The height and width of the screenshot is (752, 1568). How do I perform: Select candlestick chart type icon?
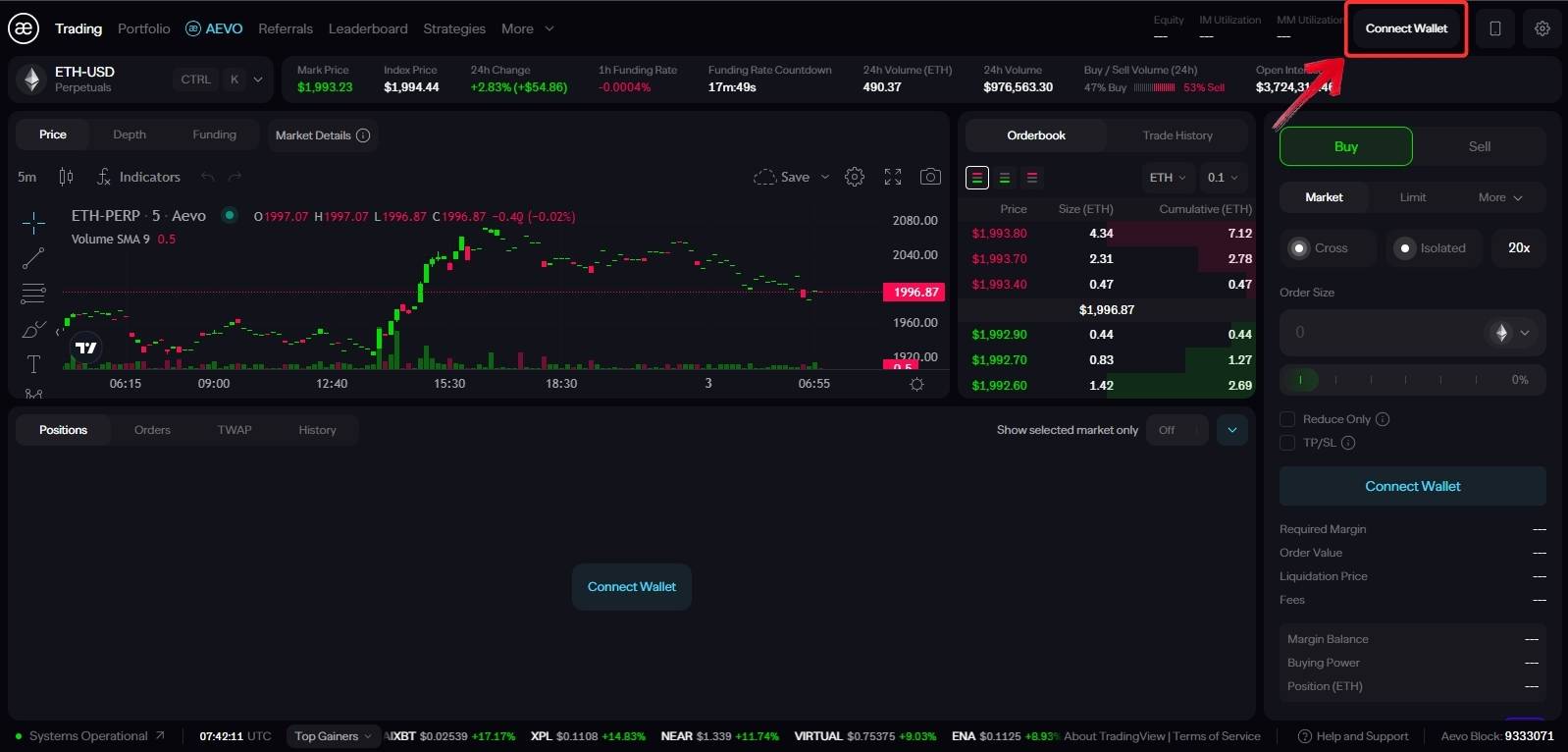[66, 177]
